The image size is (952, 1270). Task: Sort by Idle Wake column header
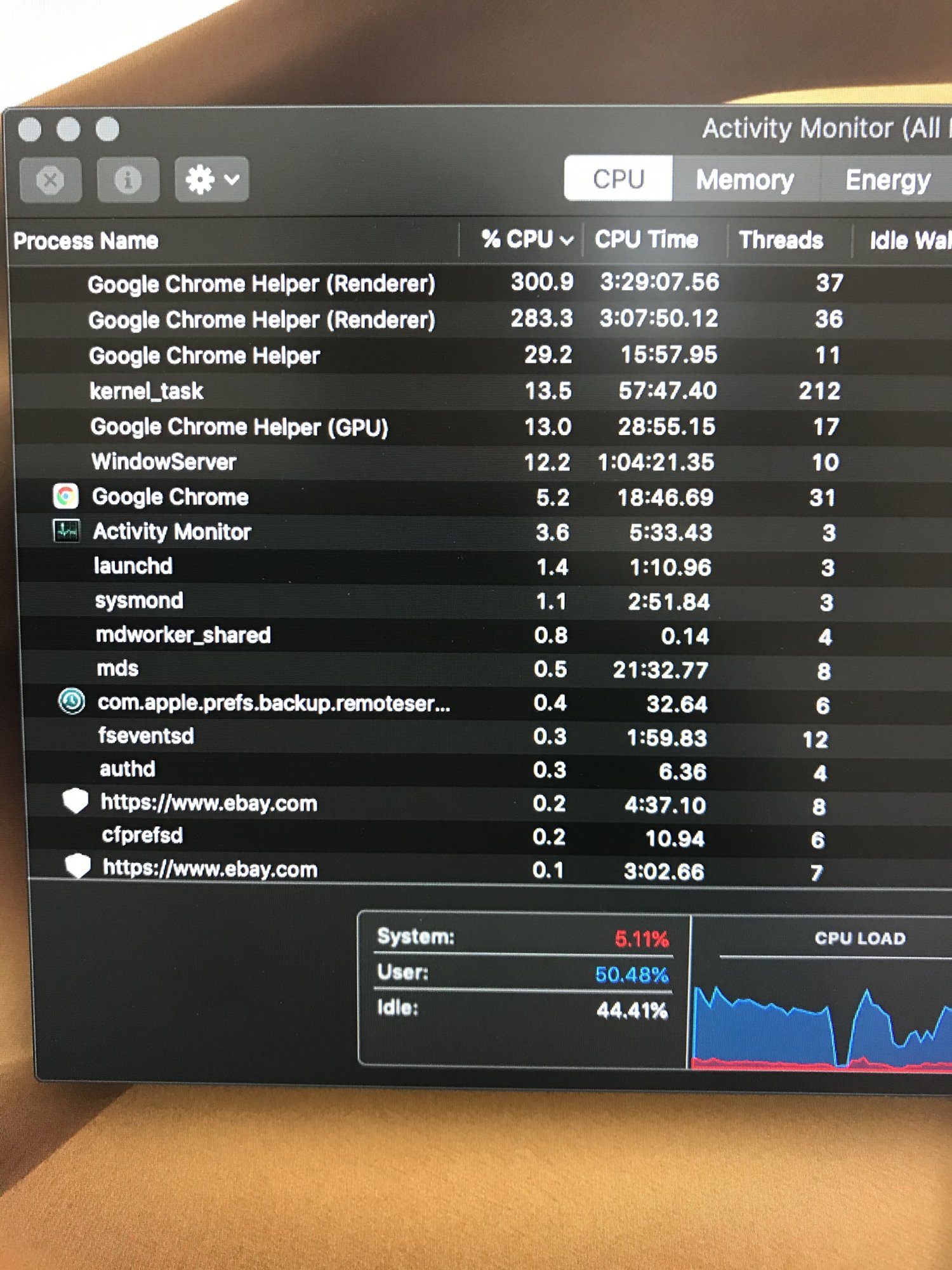[x=910, y=241]
